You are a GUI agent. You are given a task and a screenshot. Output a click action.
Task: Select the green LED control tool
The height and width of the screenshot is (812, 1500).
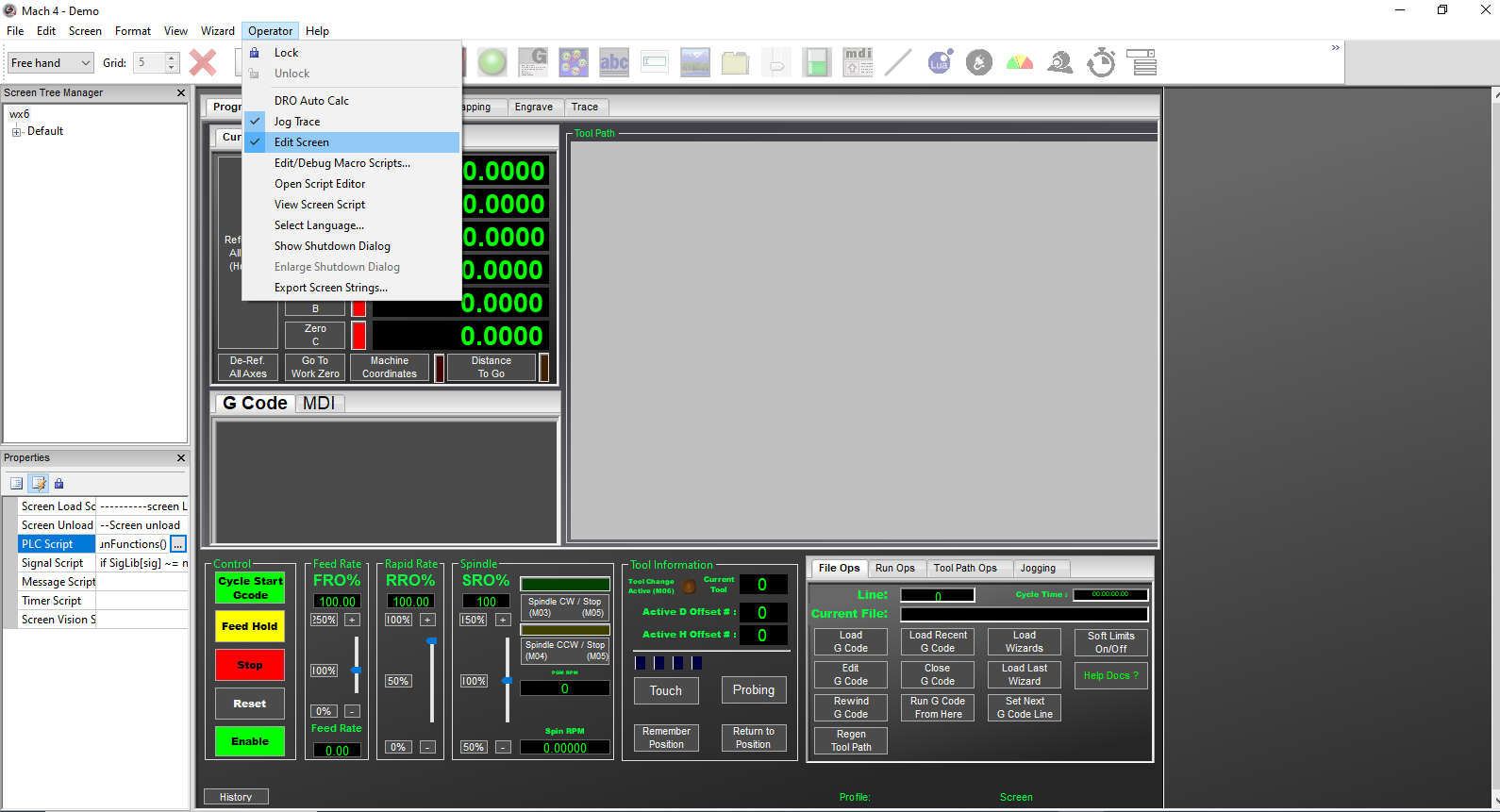click(492, 63)
